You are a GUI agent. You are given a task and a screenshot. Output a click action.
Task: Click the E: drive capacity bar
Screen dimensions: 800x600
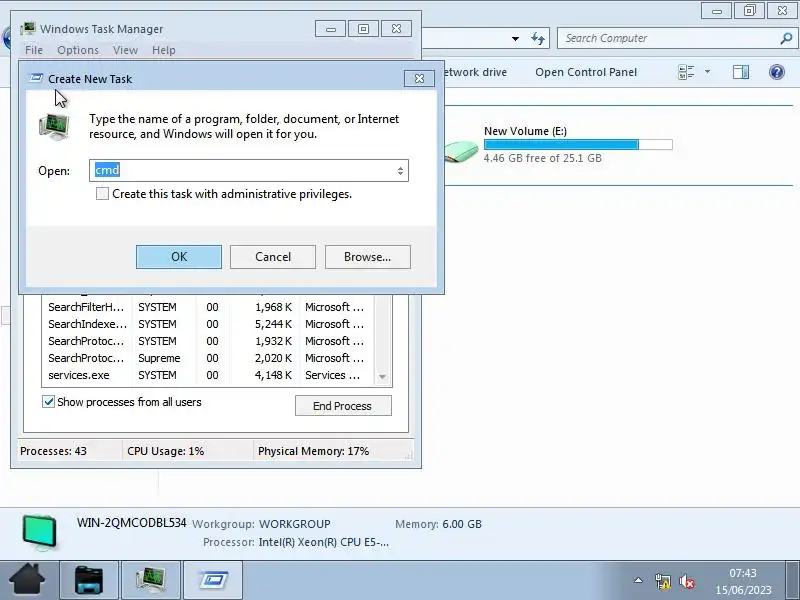578,144
